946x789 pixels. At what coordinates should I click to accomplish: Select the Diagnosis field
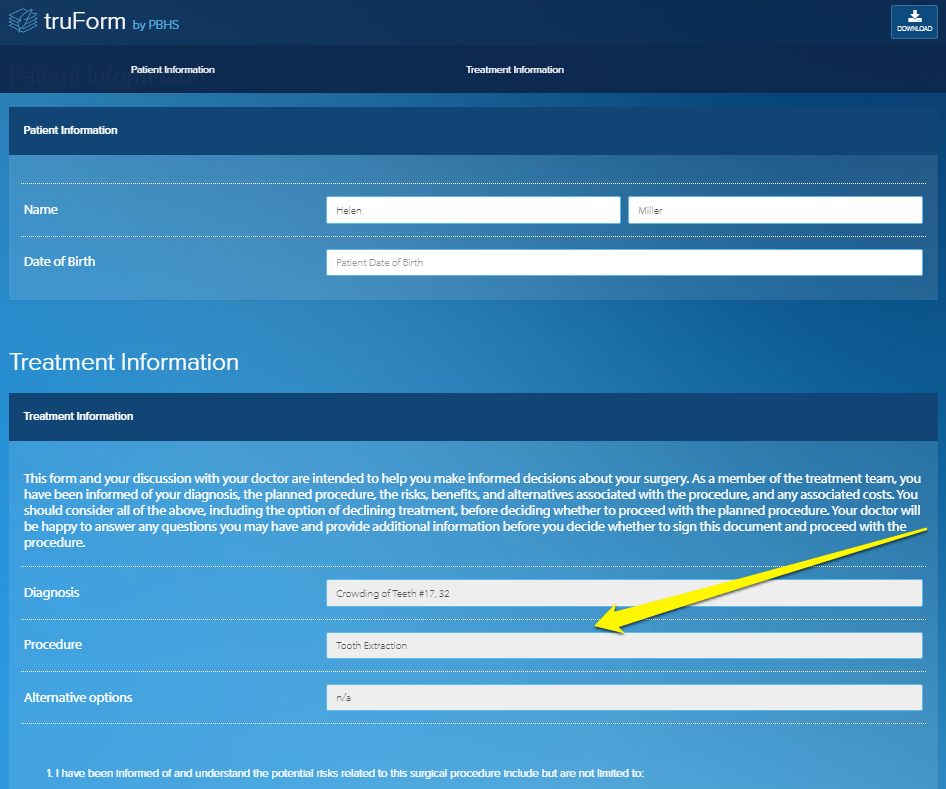(x=623, y=593)
